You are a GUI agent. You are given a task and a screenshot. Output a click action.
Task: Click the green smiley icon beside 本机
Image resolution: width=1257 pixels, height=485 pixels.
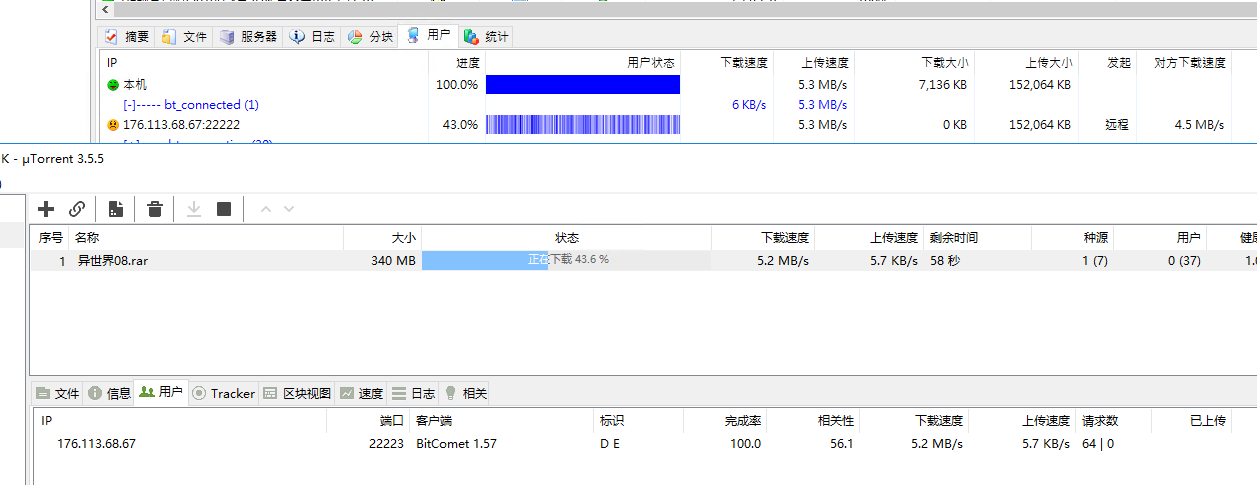pyautogui.click(x=113, y=85)
